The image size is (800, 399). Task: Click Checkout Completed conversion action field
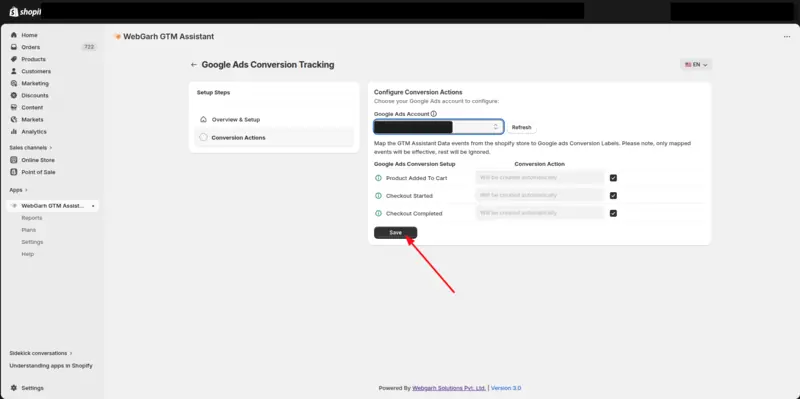tap(540, 213)
